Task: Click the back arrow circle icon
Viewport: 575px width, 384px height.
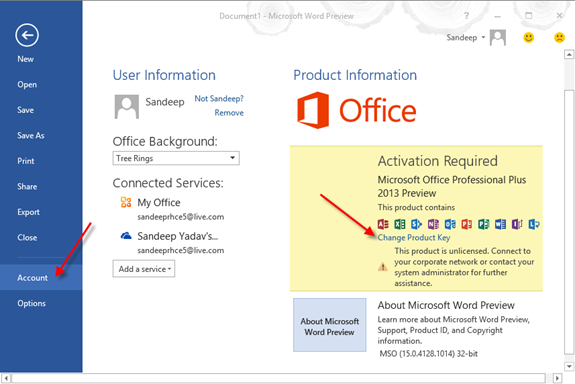Action: click(27, 35)
